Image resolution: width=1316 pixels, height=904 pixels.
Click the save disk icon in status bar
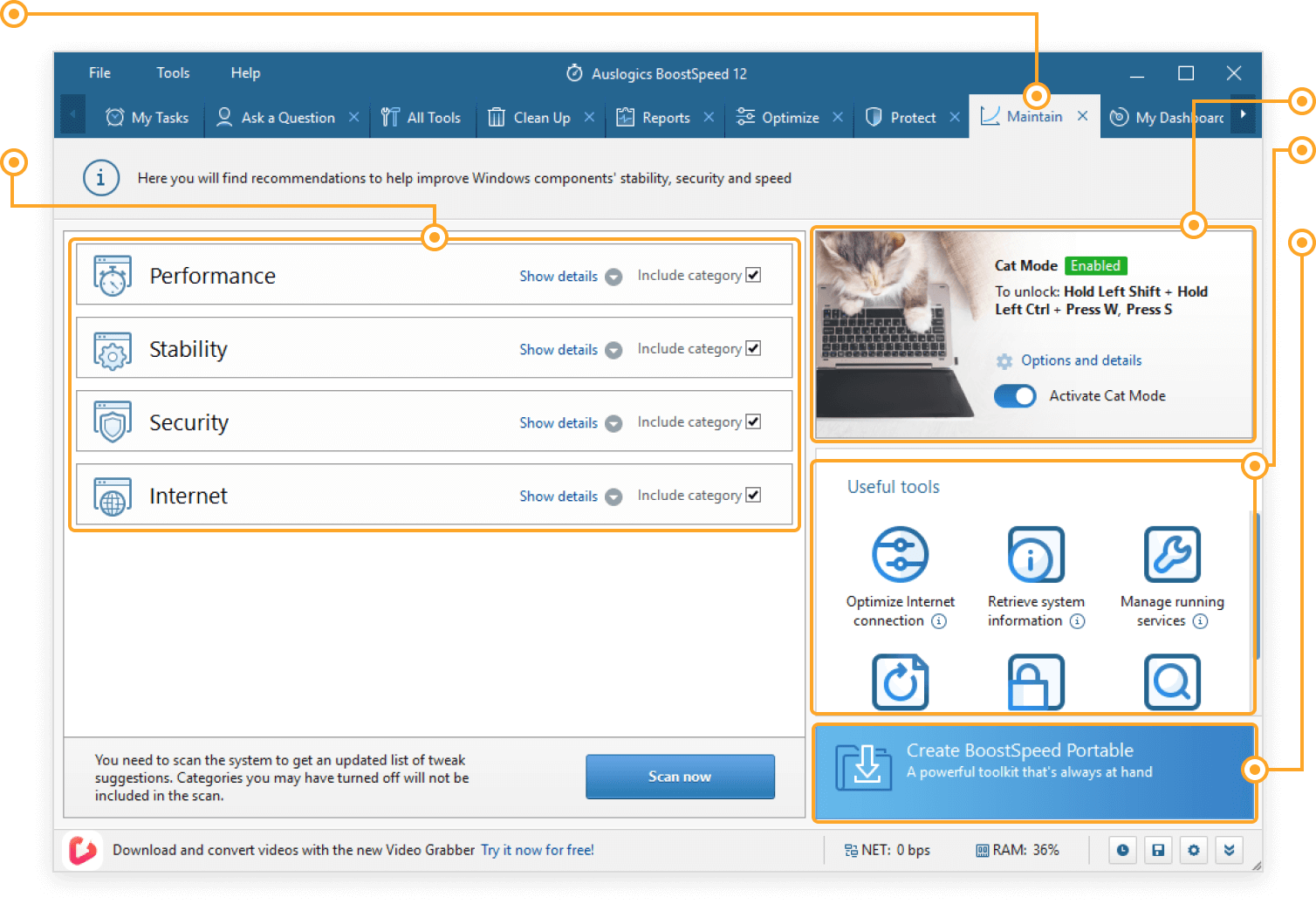pos(1158,850)
